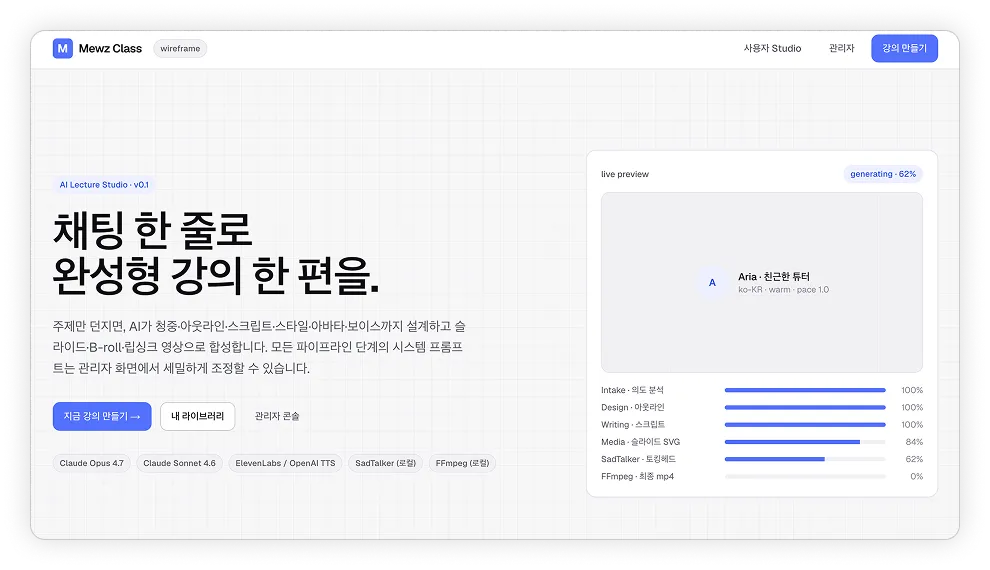
Task: Click the 강의 만들기 header button
Action: coord(904,49)
